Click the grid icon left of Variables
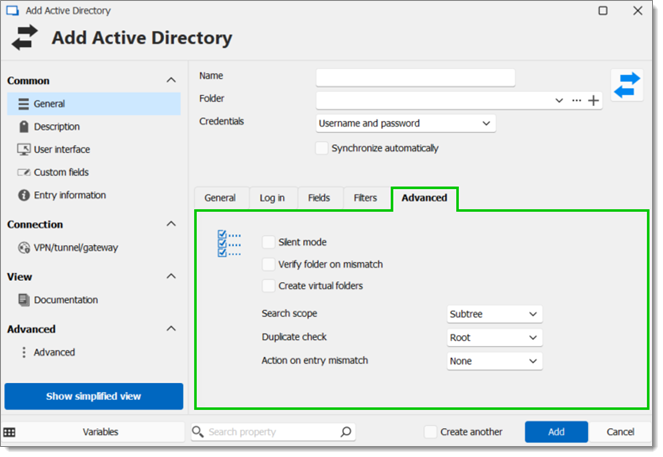The image size is (663, 457). (9, 432)
